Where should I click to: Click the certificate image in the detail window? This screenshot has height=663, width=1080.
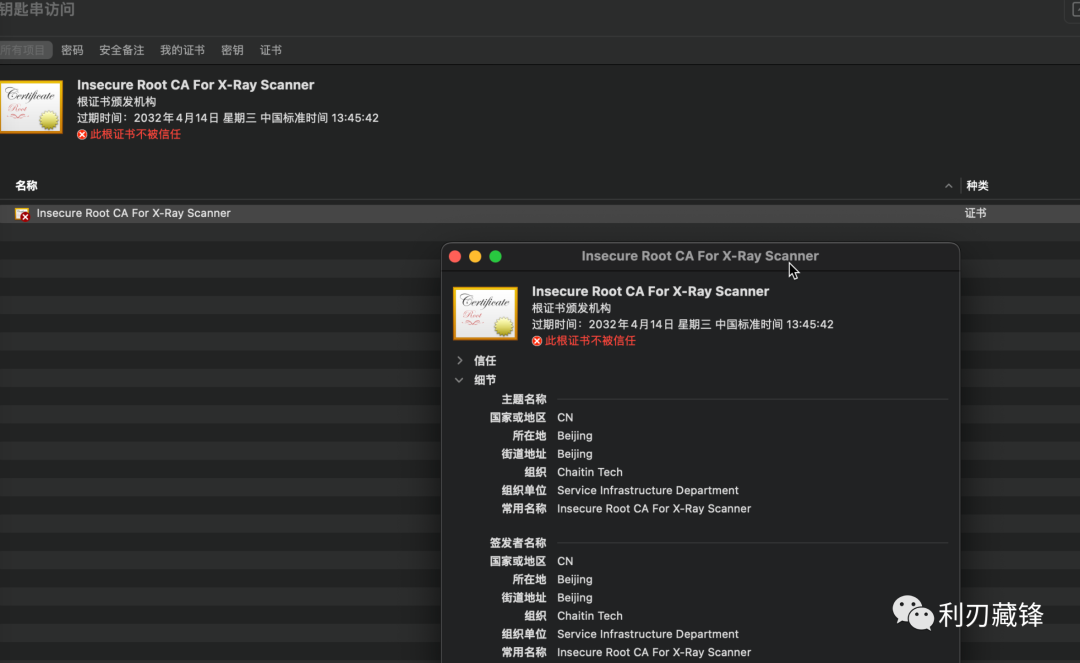coord(485,313)
